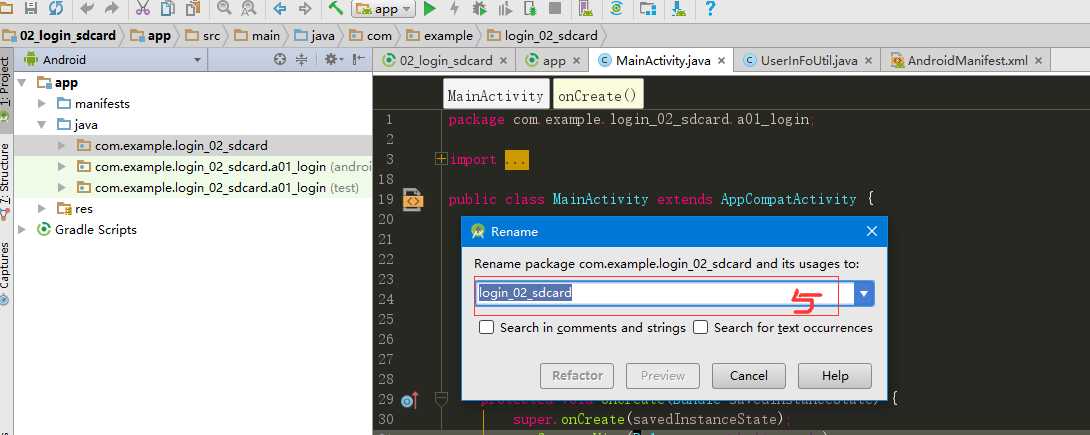The width and height of the screenshot is (1090, 435).
Task: Collapse the java folder node
Action: click(42, 125)
